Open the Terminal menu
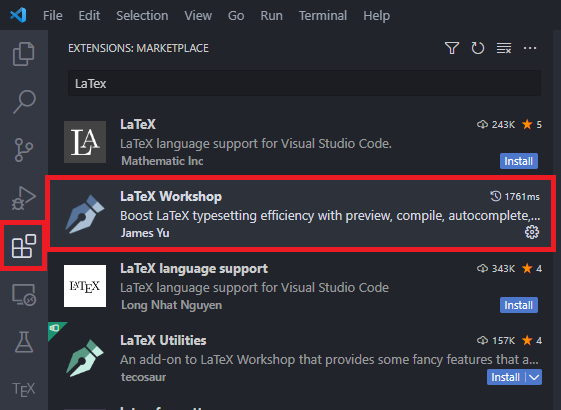This screenshot has width=561, height=410. [x=323, y=15]
